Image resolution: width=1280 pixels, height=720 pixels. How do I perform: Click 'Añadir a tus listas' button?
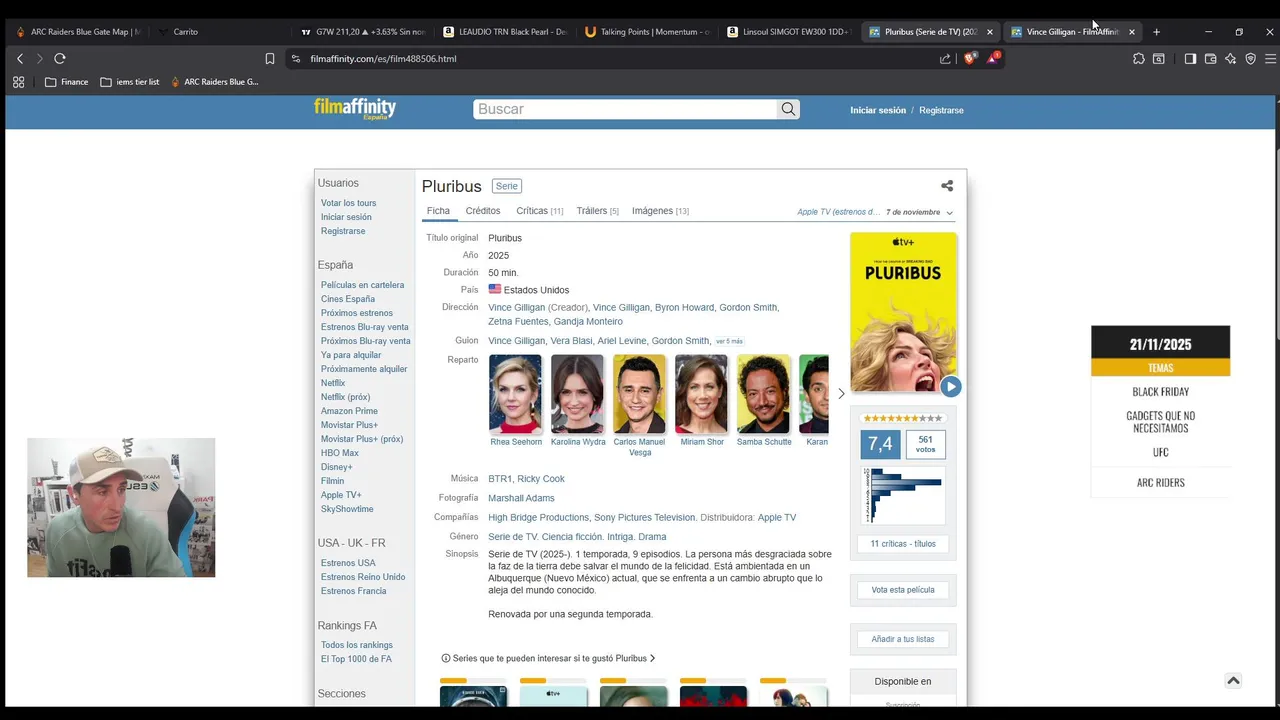[903, 639]
